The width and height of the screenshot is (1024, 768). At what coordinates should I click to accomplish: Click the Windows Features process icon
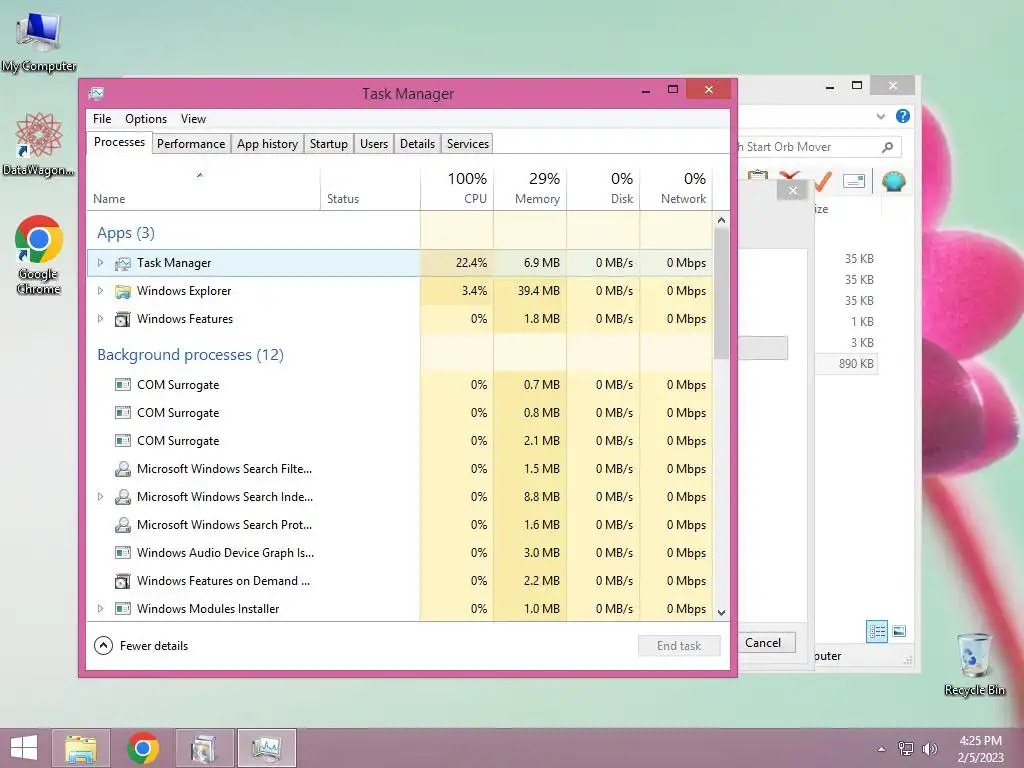pyautogui.click(x=123, y=319)
